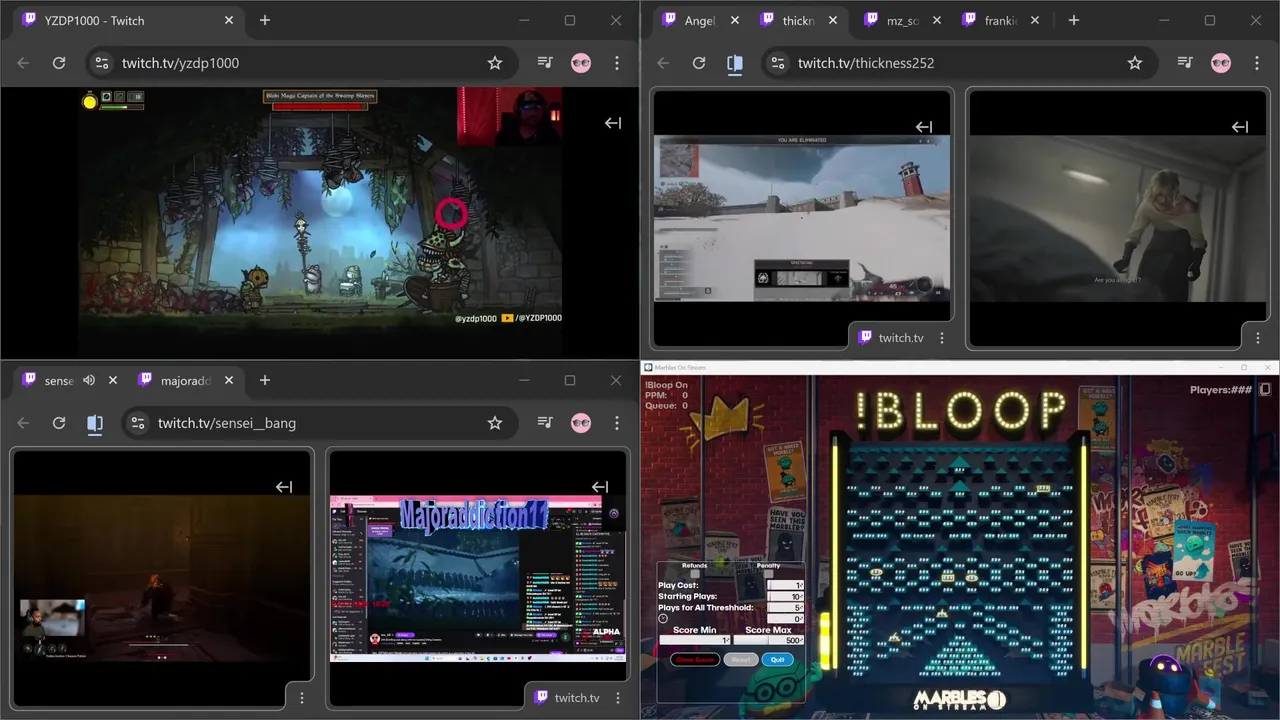Click the blue Quit button

[778, 660]
